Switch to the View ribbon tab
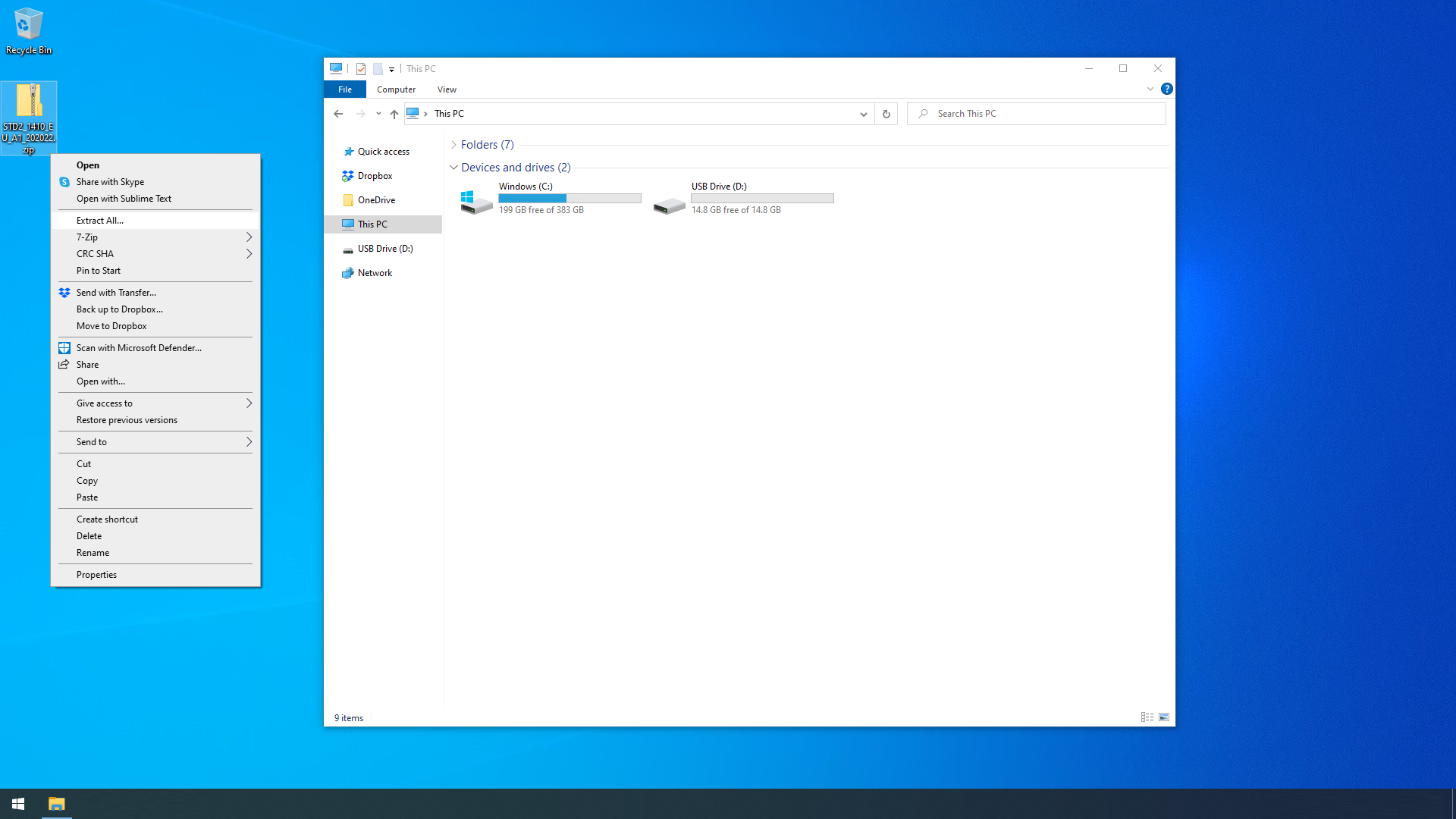1456x819 pixels. click(x=447, y=89)
